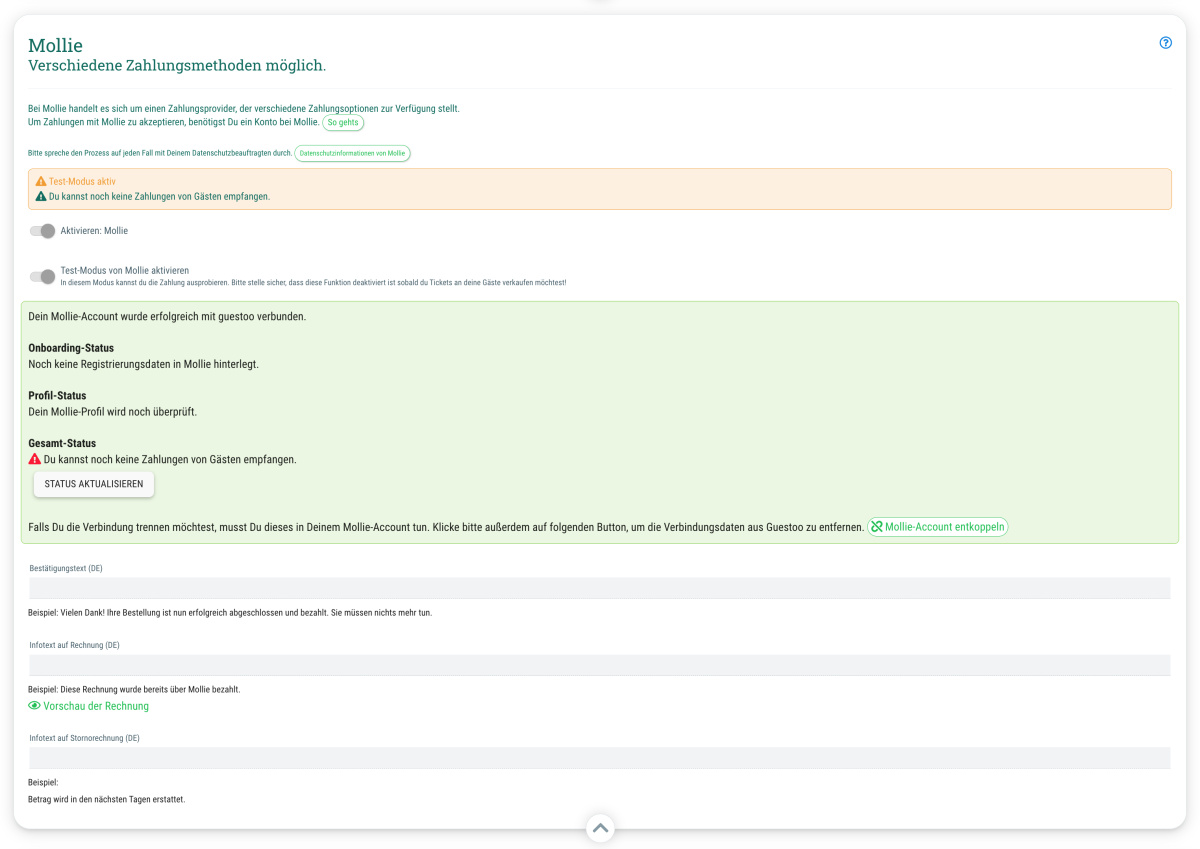
Task: Click the Mollie-Account entkoppeln button
Action: pyautogui.click(x=938, y=527)
